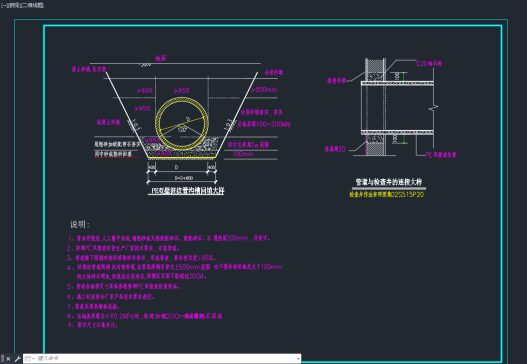Select the 抹面厚20 label

tap(335, 149)
